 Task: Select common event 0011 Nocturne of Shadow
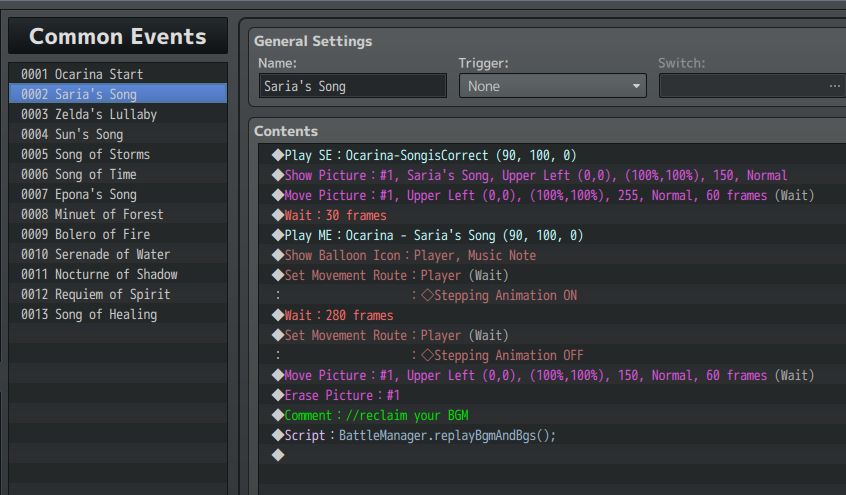118,274
